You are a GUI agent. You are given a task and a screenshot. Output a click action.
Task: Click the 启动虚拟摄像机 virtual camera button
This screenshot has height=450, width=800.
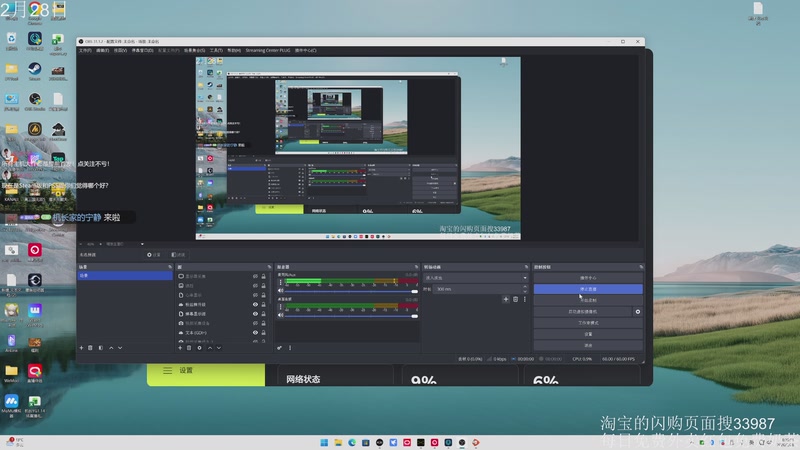[583, 311]
